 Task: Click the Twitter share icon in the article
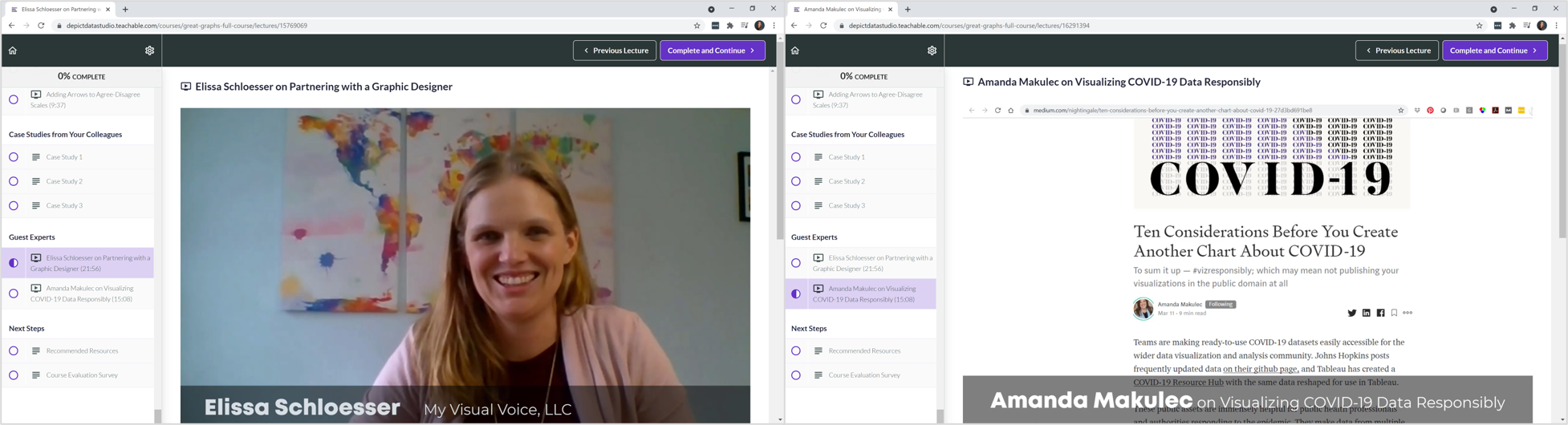coord(1351,313)
